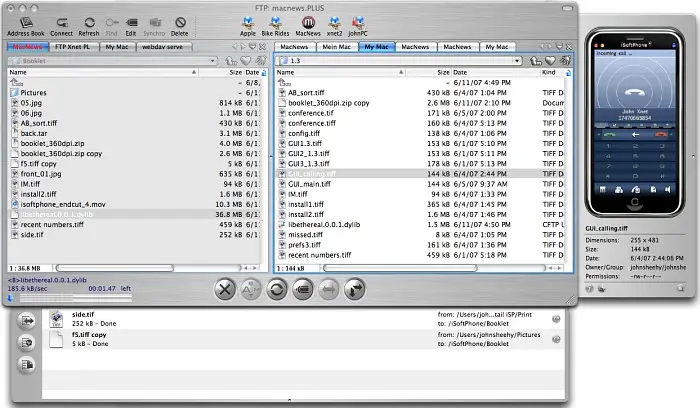Sort left pane by Name column
700x408 pixels.
point(103,72)
